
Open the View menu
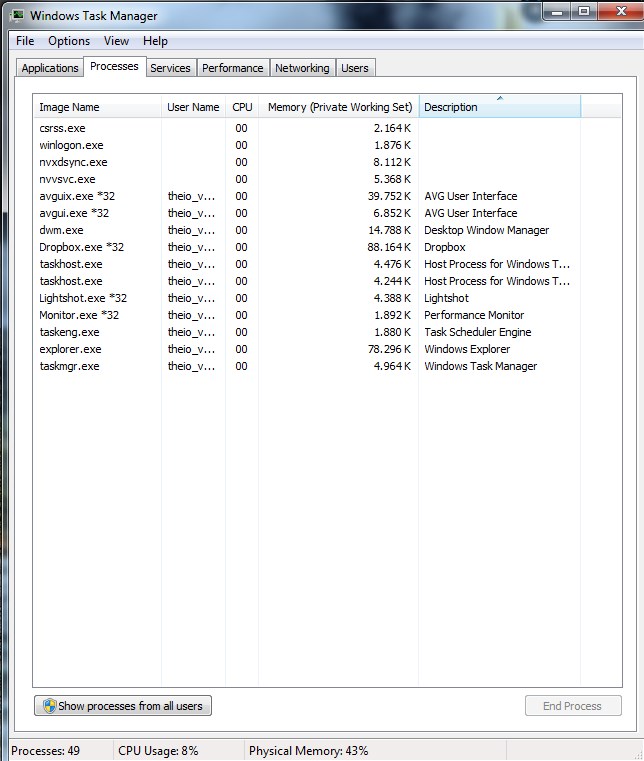[116, 41]
